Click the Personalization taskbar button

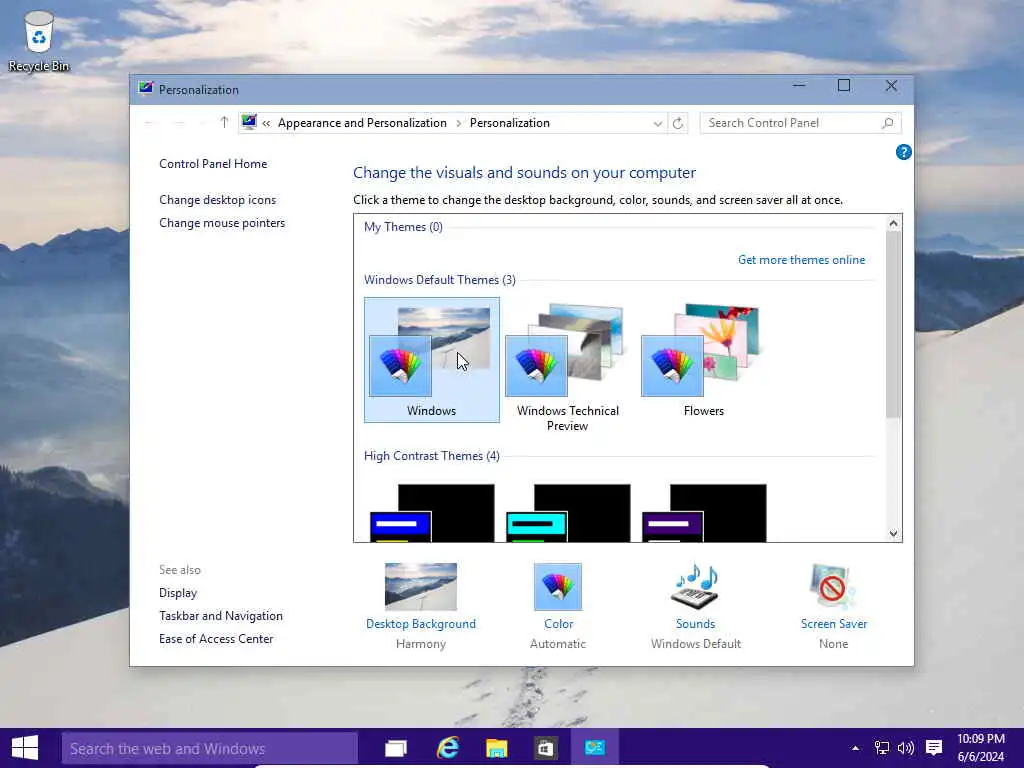pyautogui.click(x=594, y=748)
